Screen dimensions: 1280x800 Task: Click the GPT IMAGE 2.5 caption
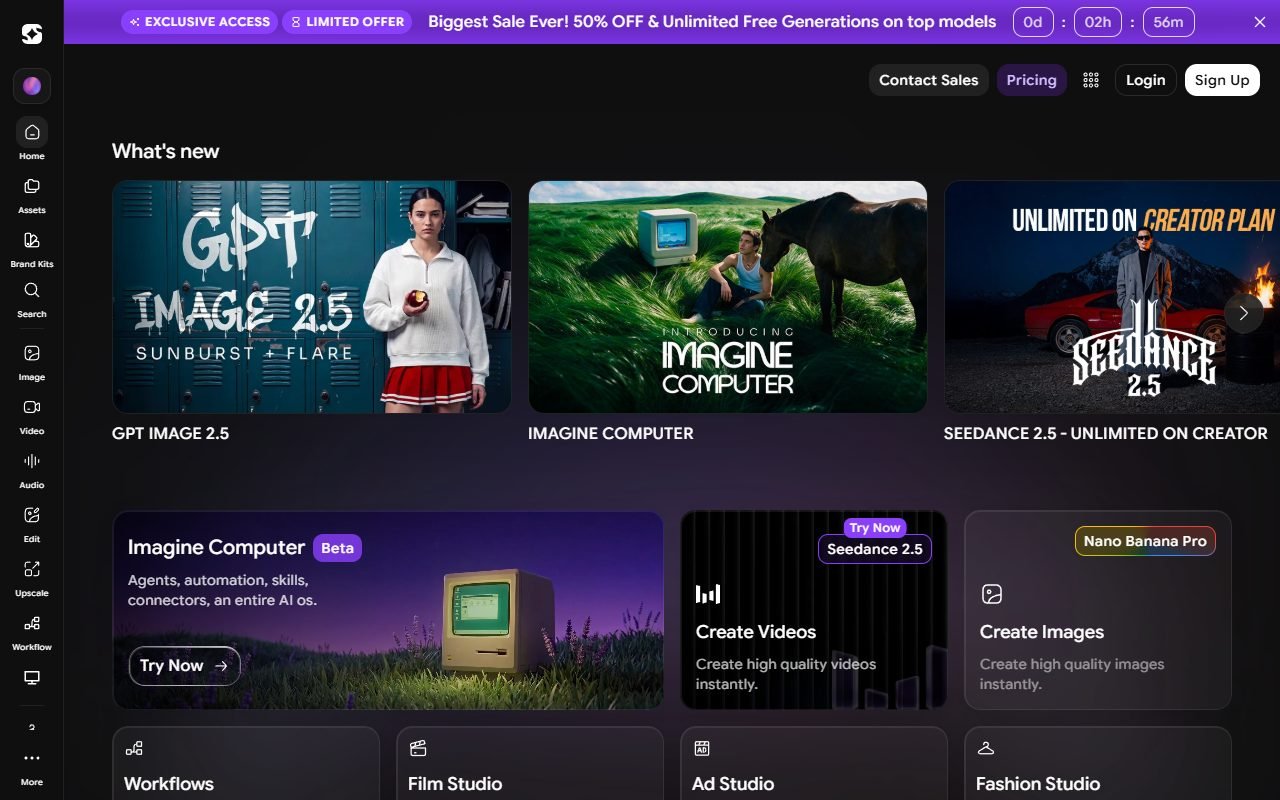click(170, 434)
